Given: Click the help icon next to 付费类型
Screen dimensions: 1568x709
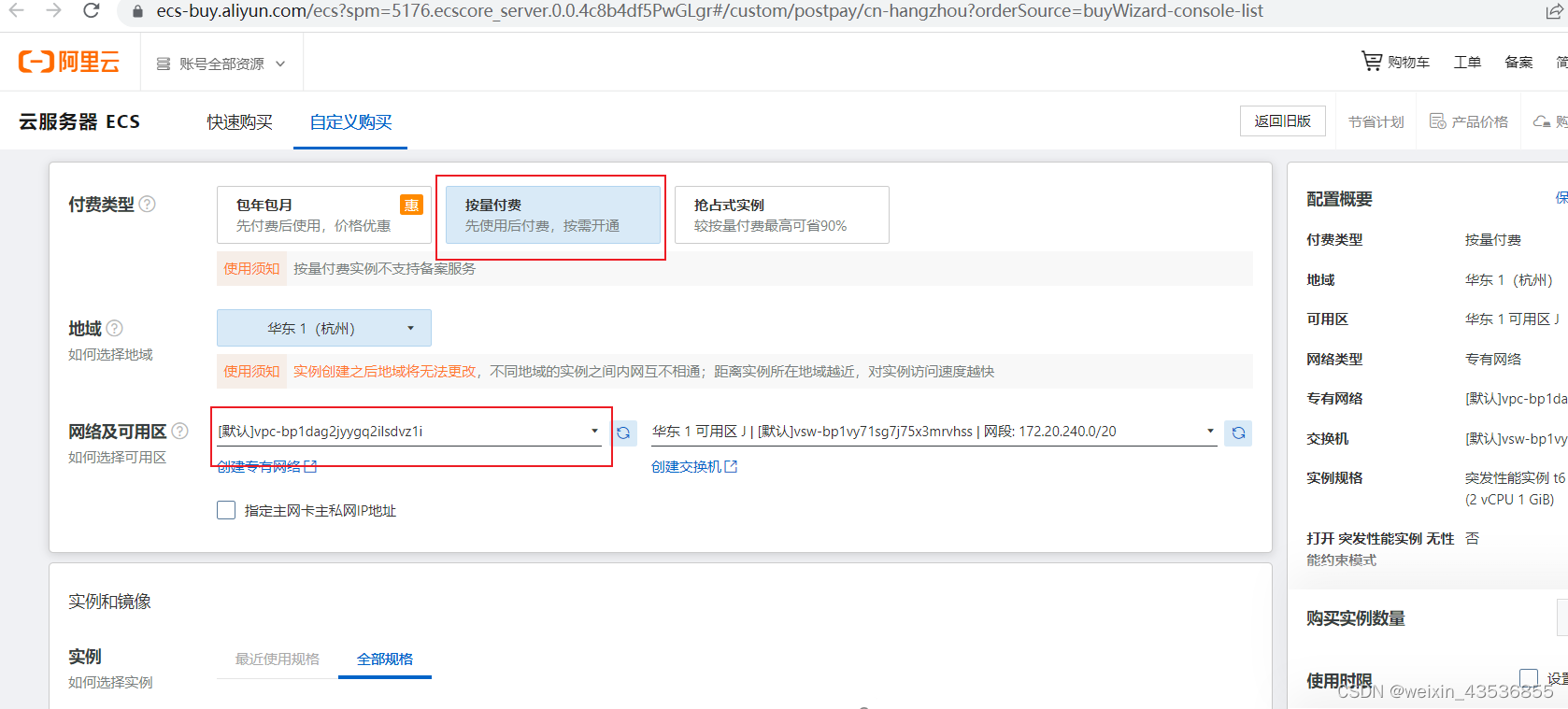Looking at the screenshot, I should 147,204.
